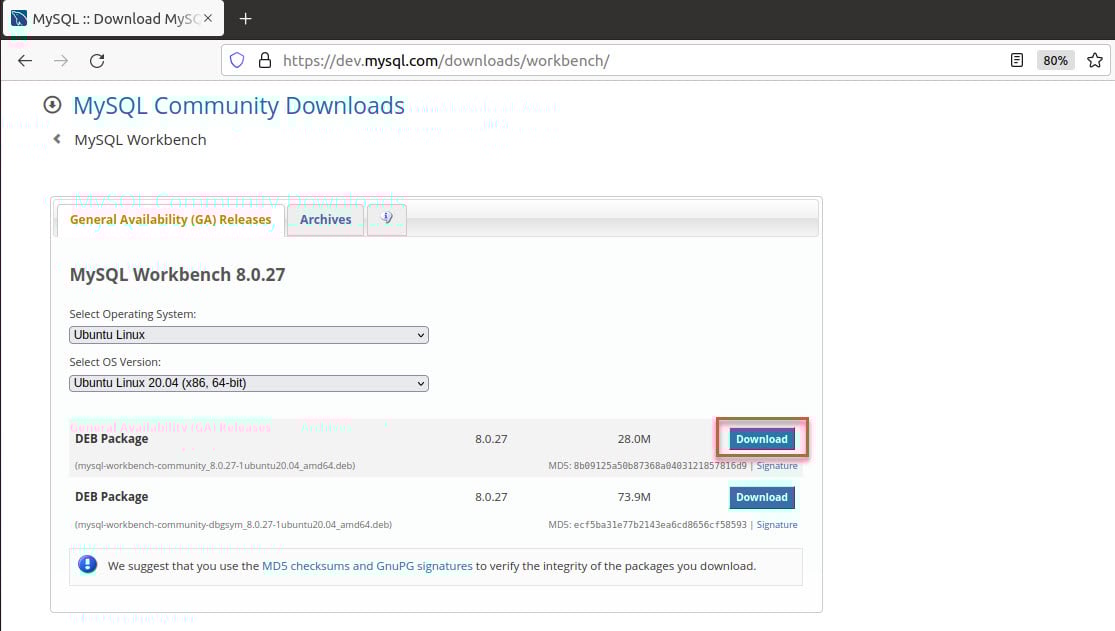Bookmark this page with the star icon
1115x631 pixels.
(1095, 60)
